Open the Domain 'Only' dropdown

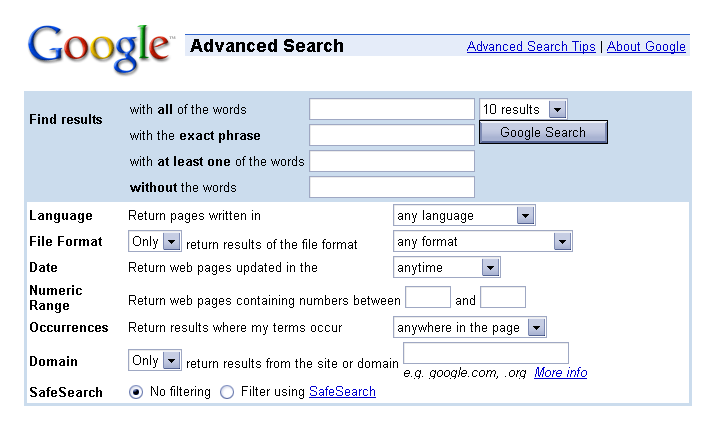click(154, 360)
